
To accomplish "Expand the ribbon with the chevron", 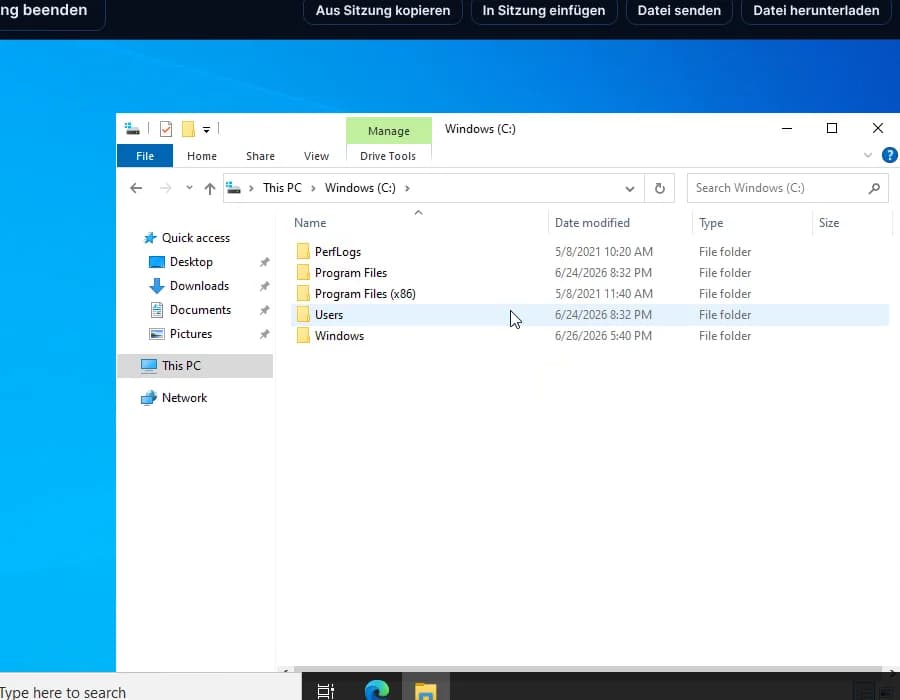I will tap(868, 155).
